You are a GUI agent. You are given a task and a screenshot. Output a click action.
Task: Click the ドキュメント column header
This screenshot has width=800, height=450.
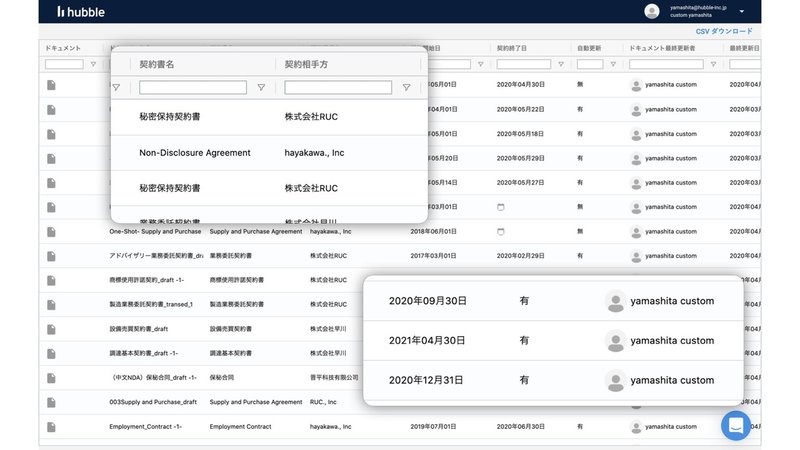pyautogui.click(x=63, y=48)
